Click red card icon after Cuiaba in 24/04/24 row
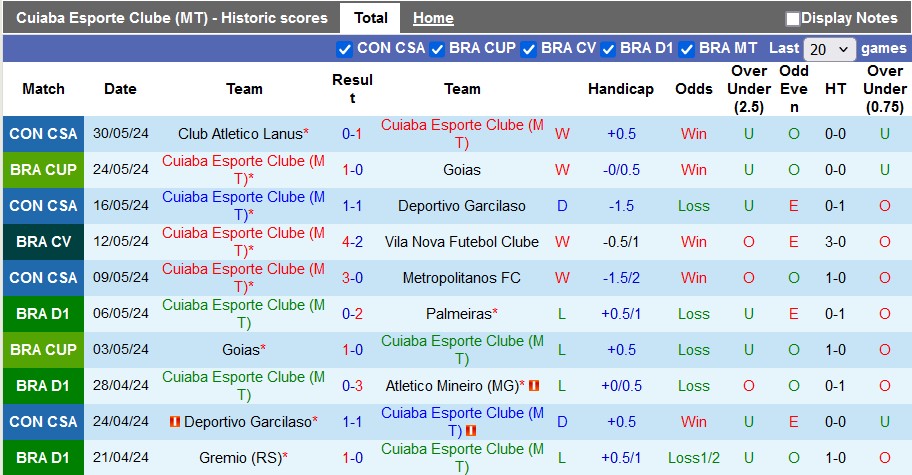This screenshot has width=912, height=475. [470, 430]
